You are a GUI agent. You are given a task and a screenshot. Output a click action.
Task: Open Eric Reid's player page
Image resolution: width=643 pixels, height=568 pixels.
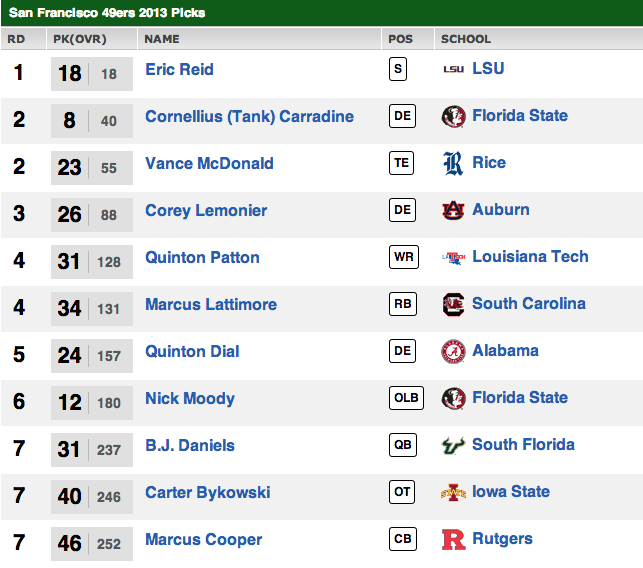point(179,69)
